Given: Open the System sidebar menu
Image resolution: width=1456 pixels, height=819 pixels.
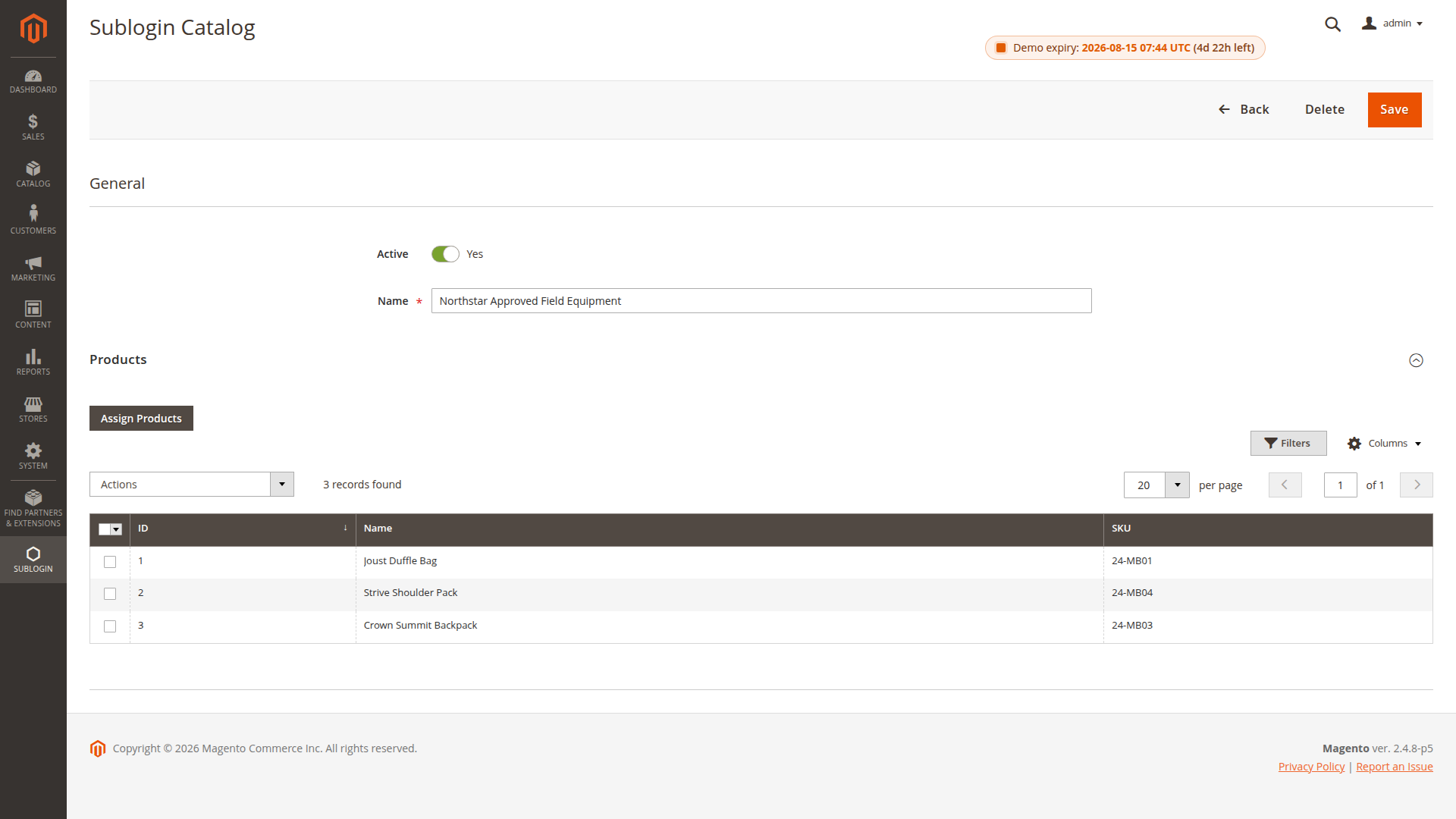Looking at the screenshot, I should (x=33, y=457).
